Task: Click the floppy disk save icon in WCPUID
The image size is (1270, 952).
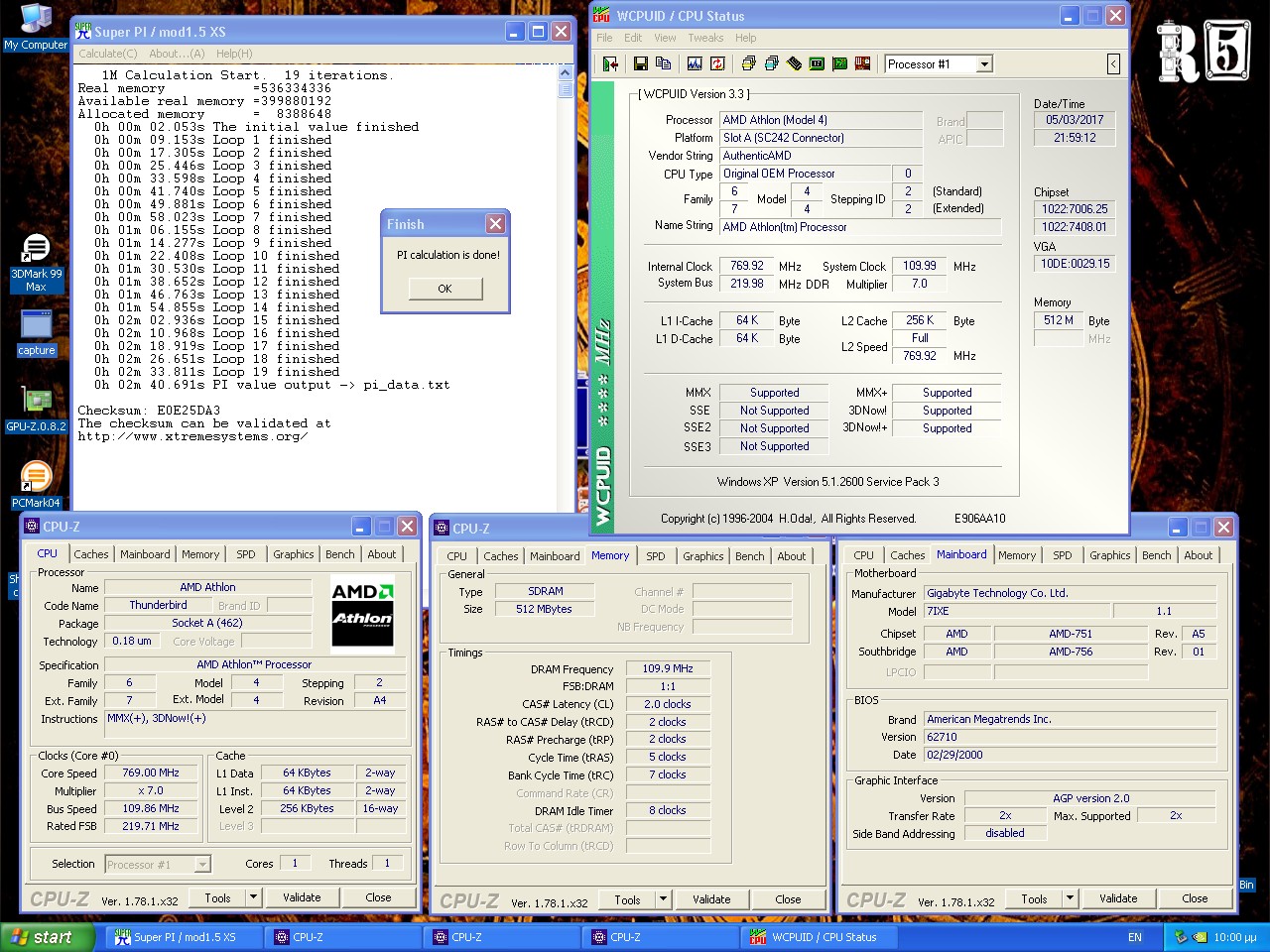Action: pyautogui.click(x=641, y=64)
